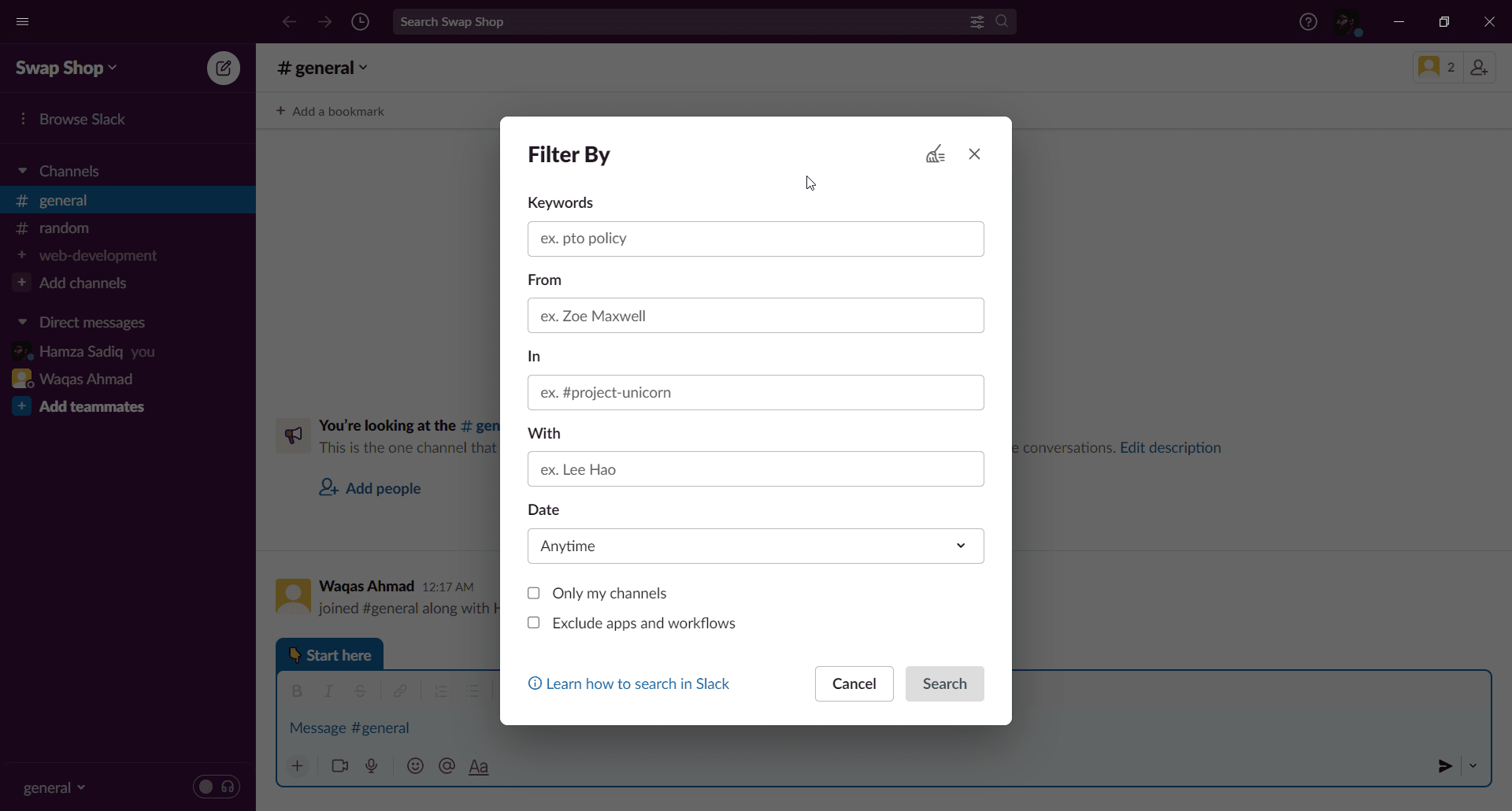The width and height of the screenshot is (1512, 811).
Task: Click the search filter sliders icon
Action: [977, 22]
